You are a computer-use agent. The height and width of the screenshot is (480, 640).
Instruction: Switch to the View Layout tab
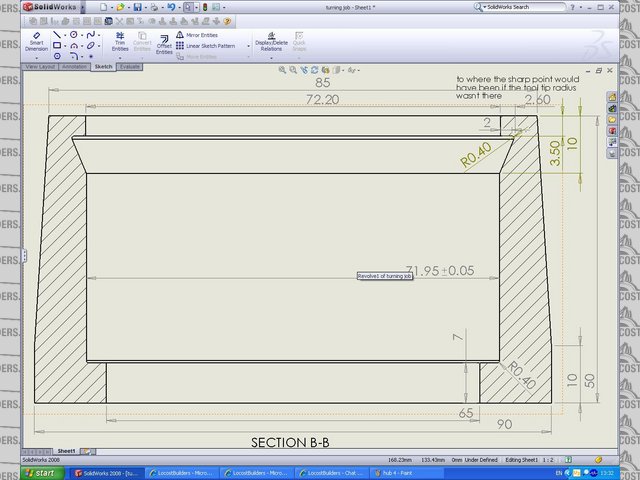point(40,67)
